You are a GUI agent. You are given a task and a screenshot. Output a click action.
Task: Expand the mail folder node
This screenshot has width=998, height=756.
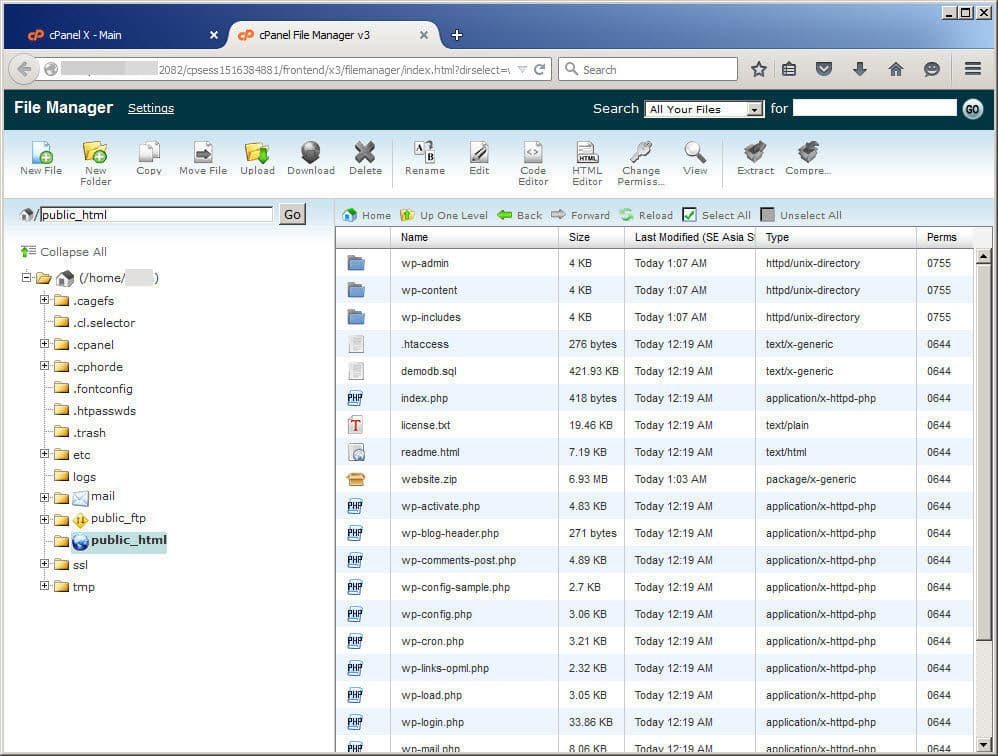coord(45,497)
